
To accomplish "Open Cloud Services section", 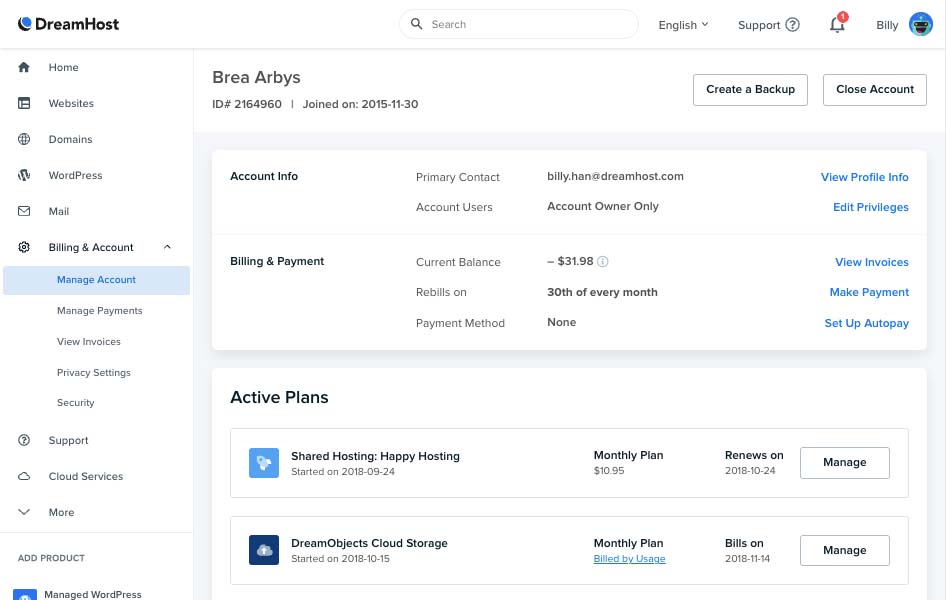I will pos(86,476).
